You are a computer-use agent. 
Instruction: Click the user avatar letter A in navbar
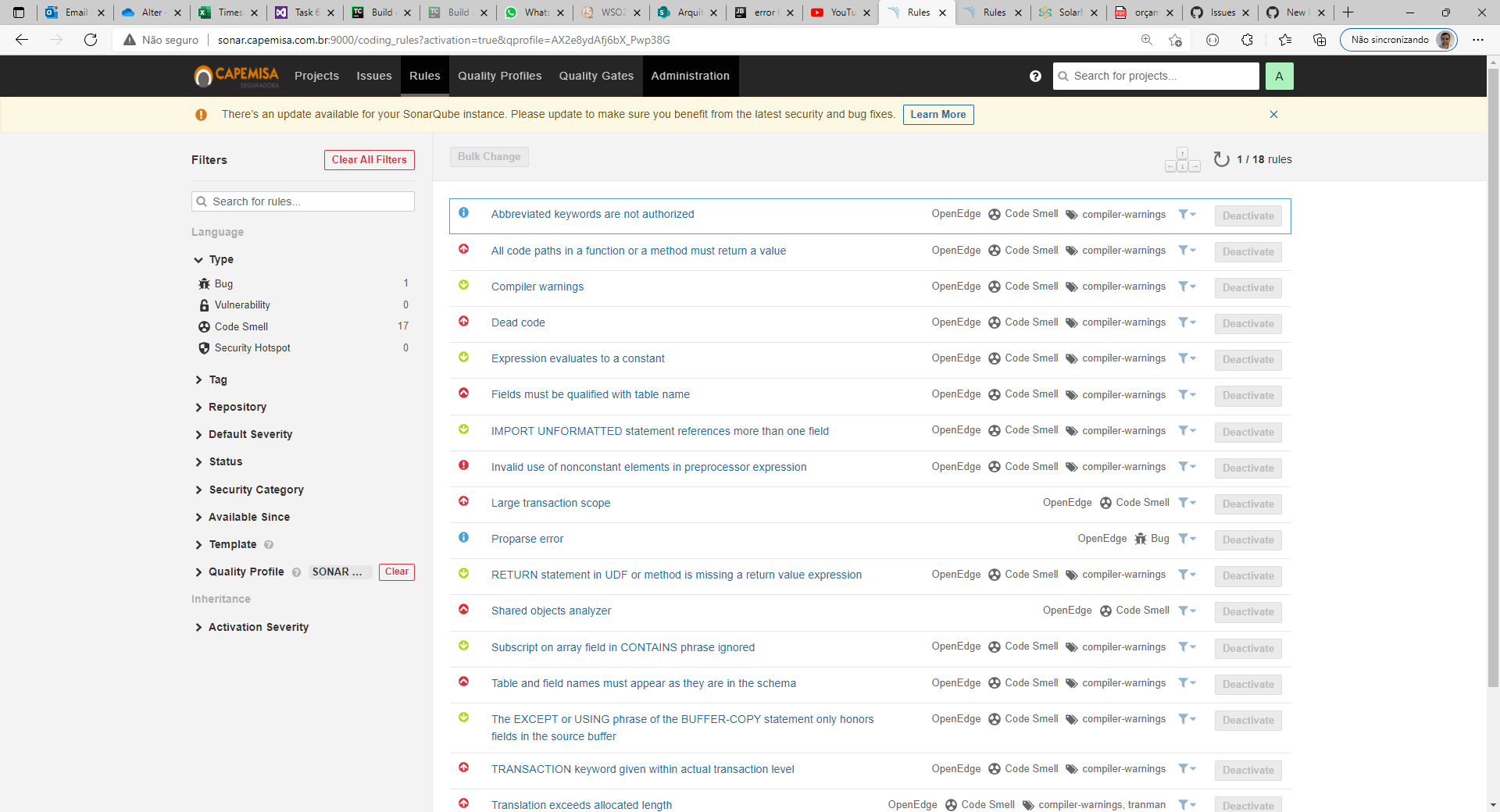1279,76
